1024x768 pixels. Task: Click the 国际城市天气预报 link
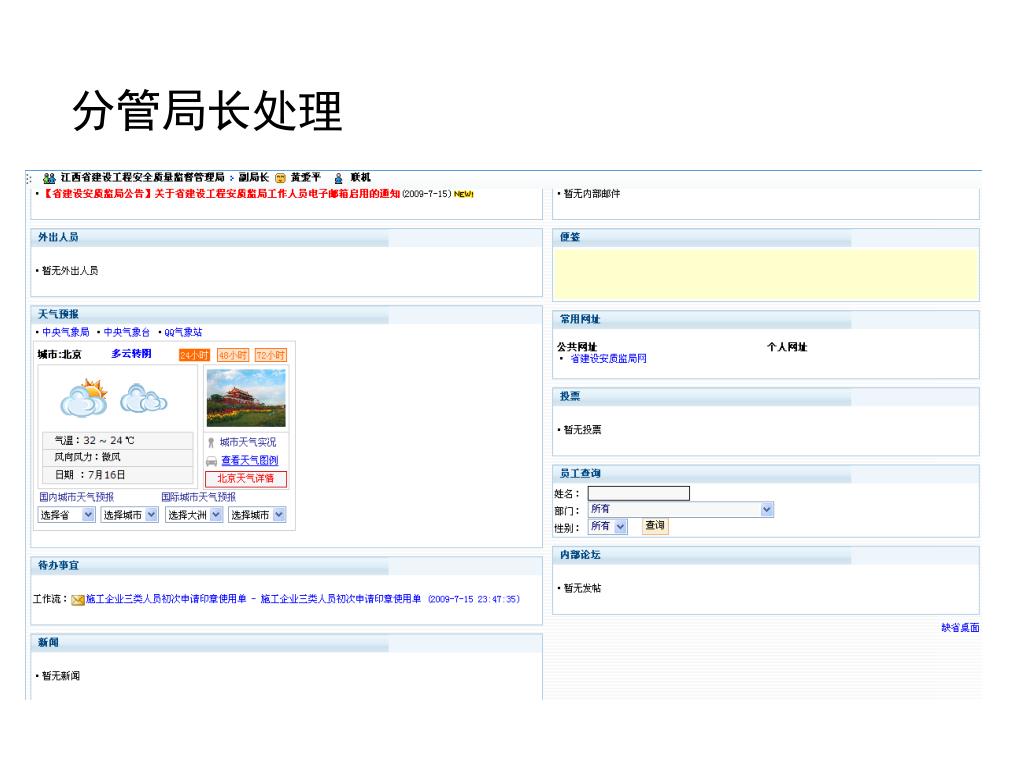pos(199,497)
